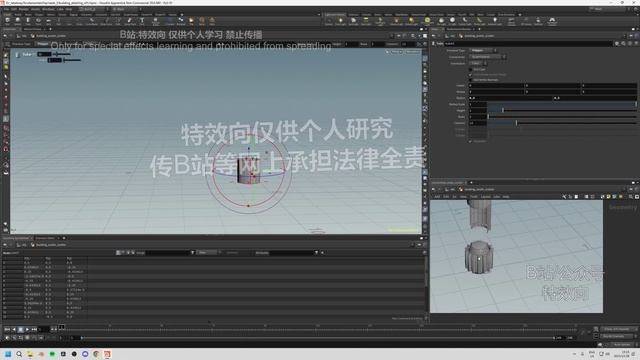640x360 pixels.
Task: Click the tube node name field
Action: point(528,43)
